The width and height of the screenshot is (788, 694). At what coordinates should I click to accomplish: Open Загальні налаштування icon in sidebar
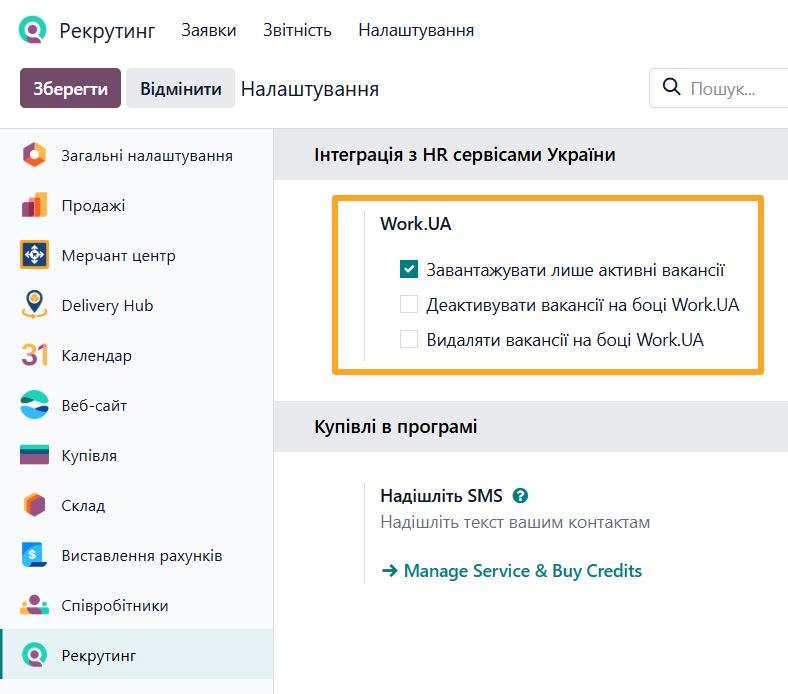click(34, 155)
